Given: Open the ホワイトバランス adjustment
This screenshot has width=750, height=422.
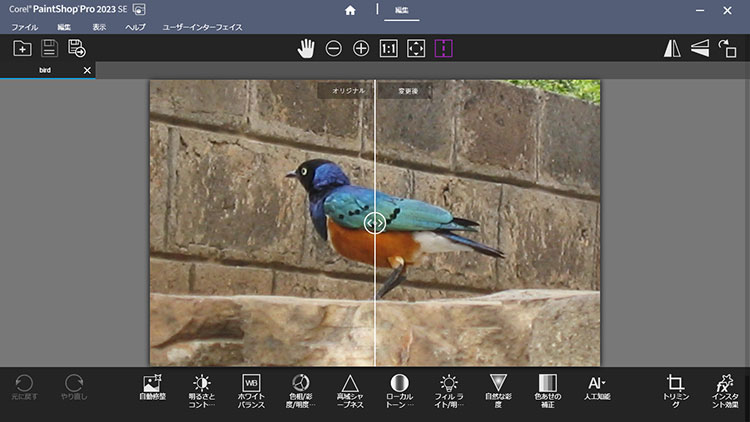Looking at the screenshot, I should tap(251, 388).
